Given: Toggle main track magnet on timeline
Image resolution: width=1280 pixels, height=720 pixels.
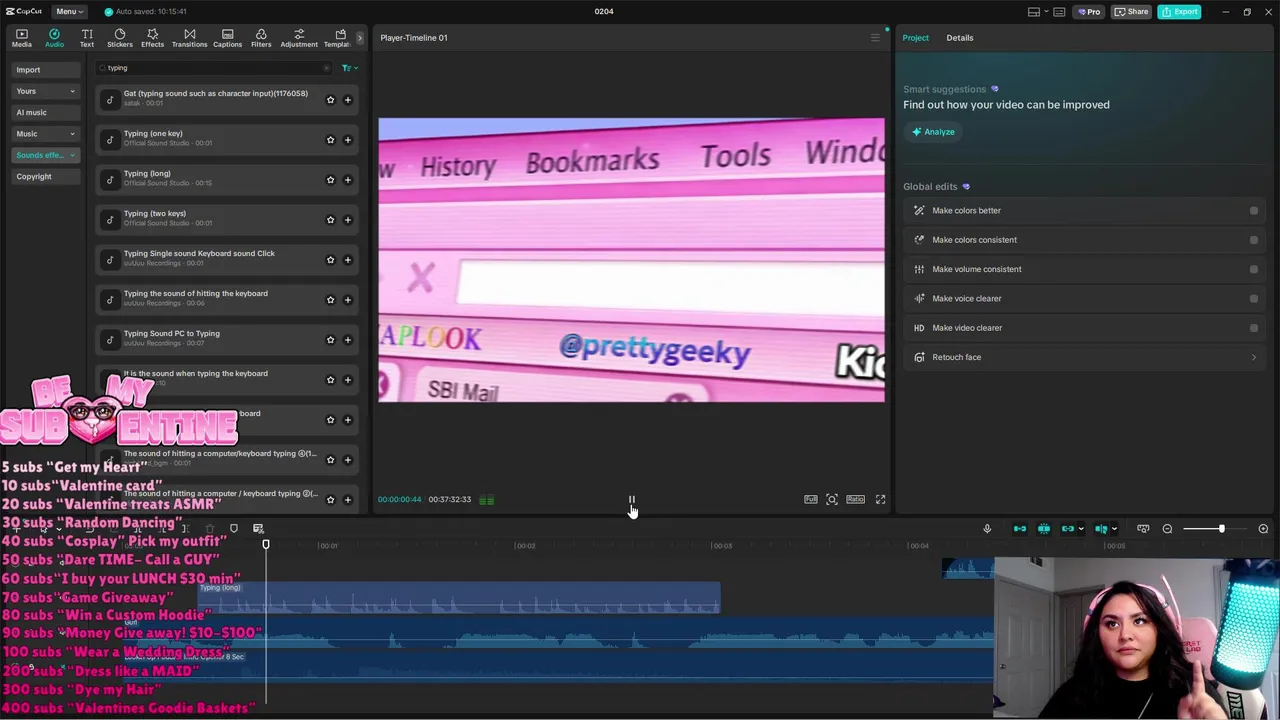Looking at the screenshot, I should pyautogui.click(x=1020, y=529).
